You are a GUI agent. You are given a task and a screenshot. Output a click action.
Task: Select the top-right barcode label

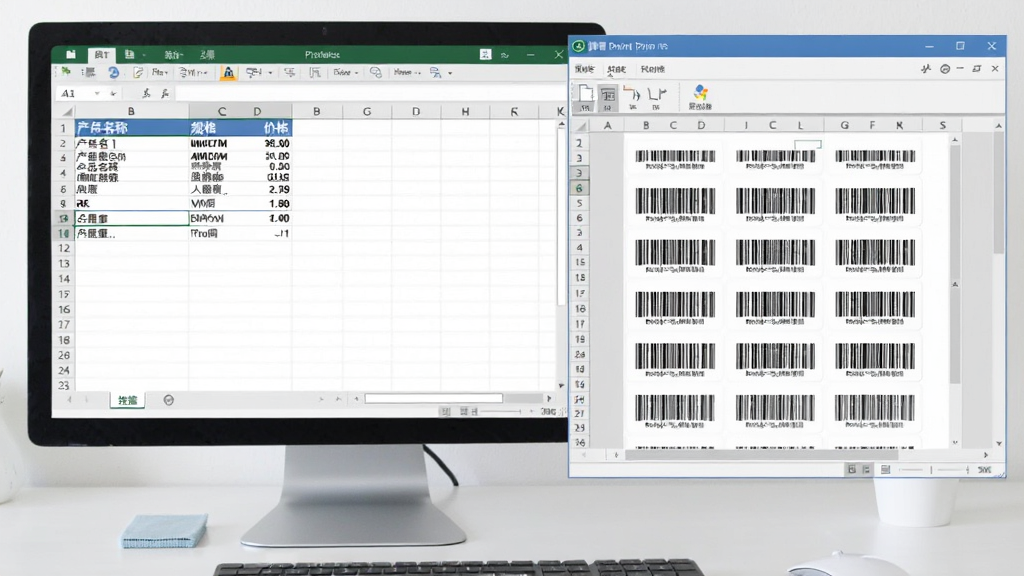point(875,159)
